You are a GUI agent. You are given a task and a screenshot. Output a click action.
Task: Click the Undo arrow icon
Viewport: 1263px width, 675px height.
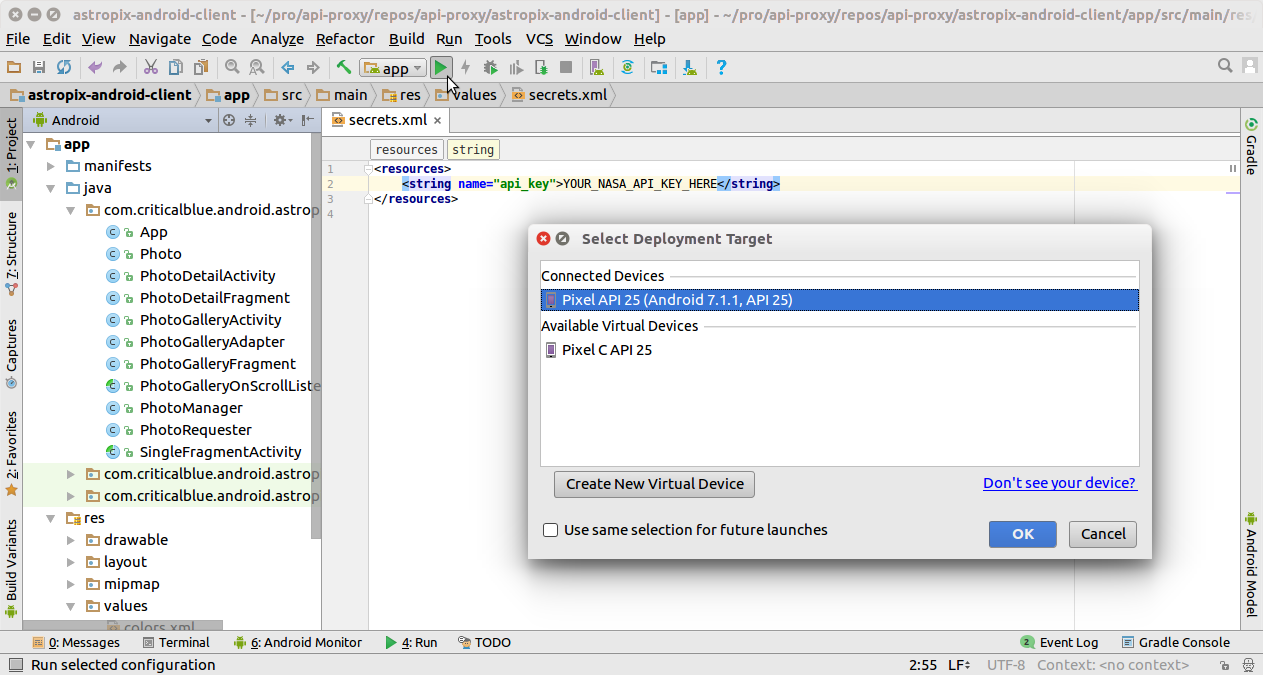pos(95,67)
